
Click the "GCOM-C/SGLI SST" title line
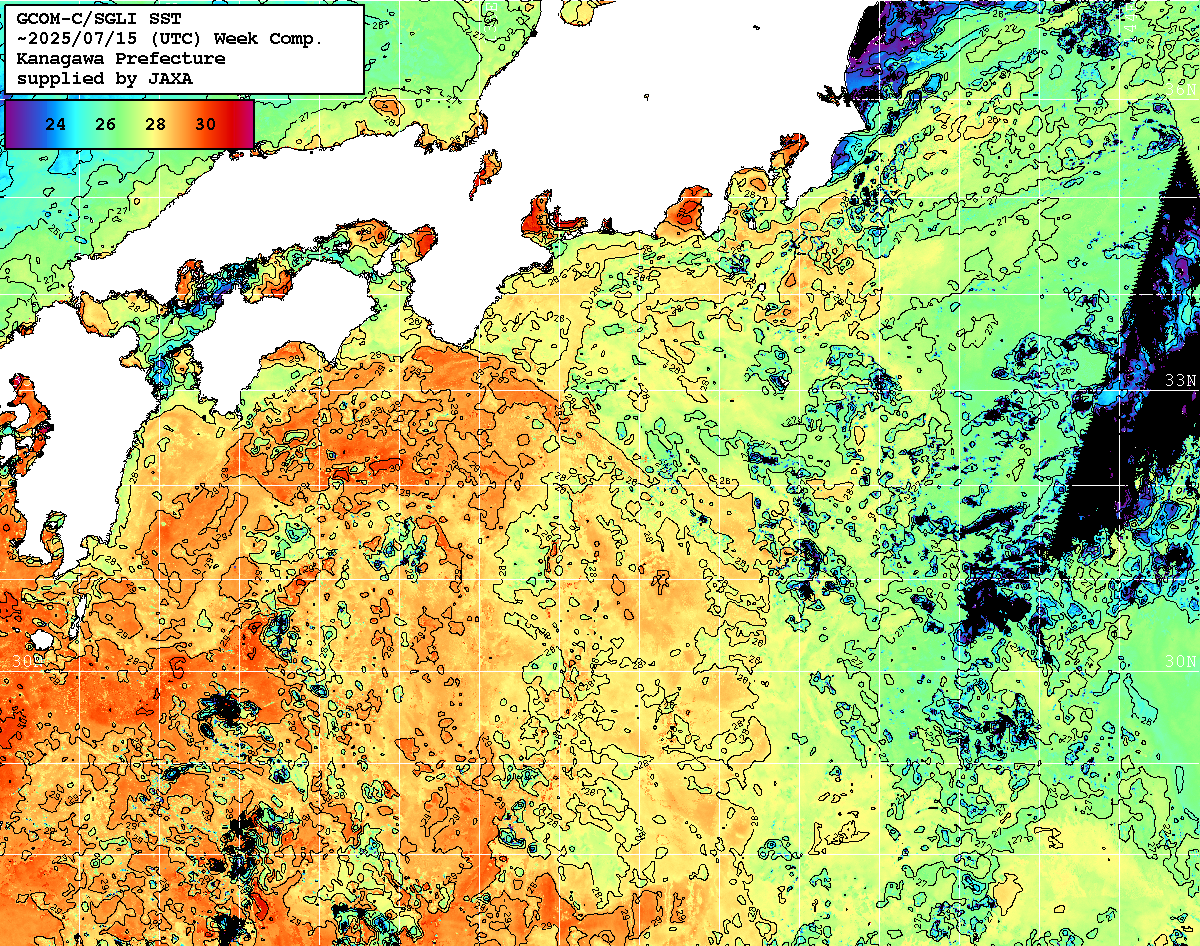(98, 18)
